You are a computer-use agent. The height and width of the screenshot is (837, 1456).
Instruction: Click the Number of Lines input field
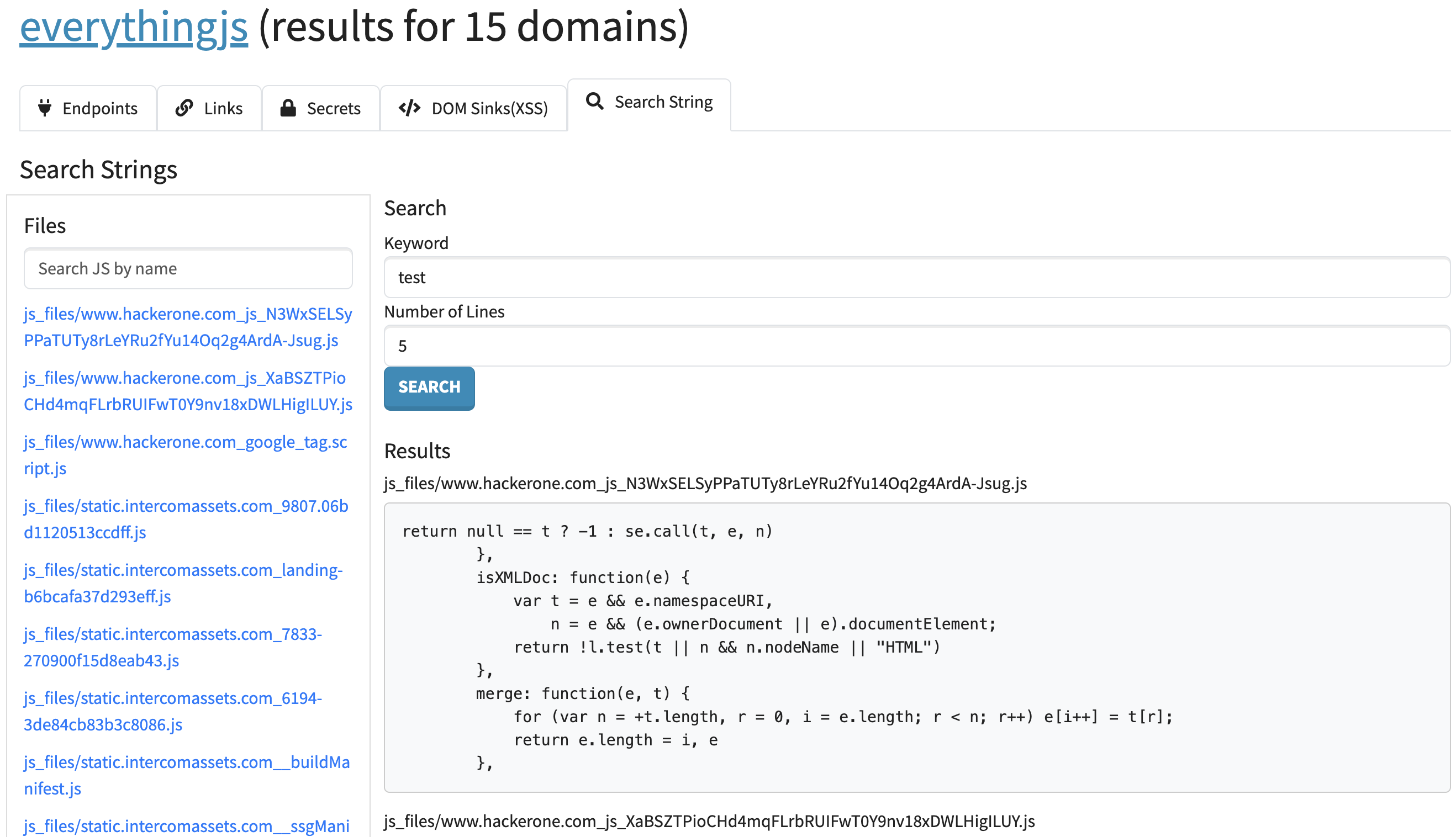pyautogui.click(x=917, y=346)
